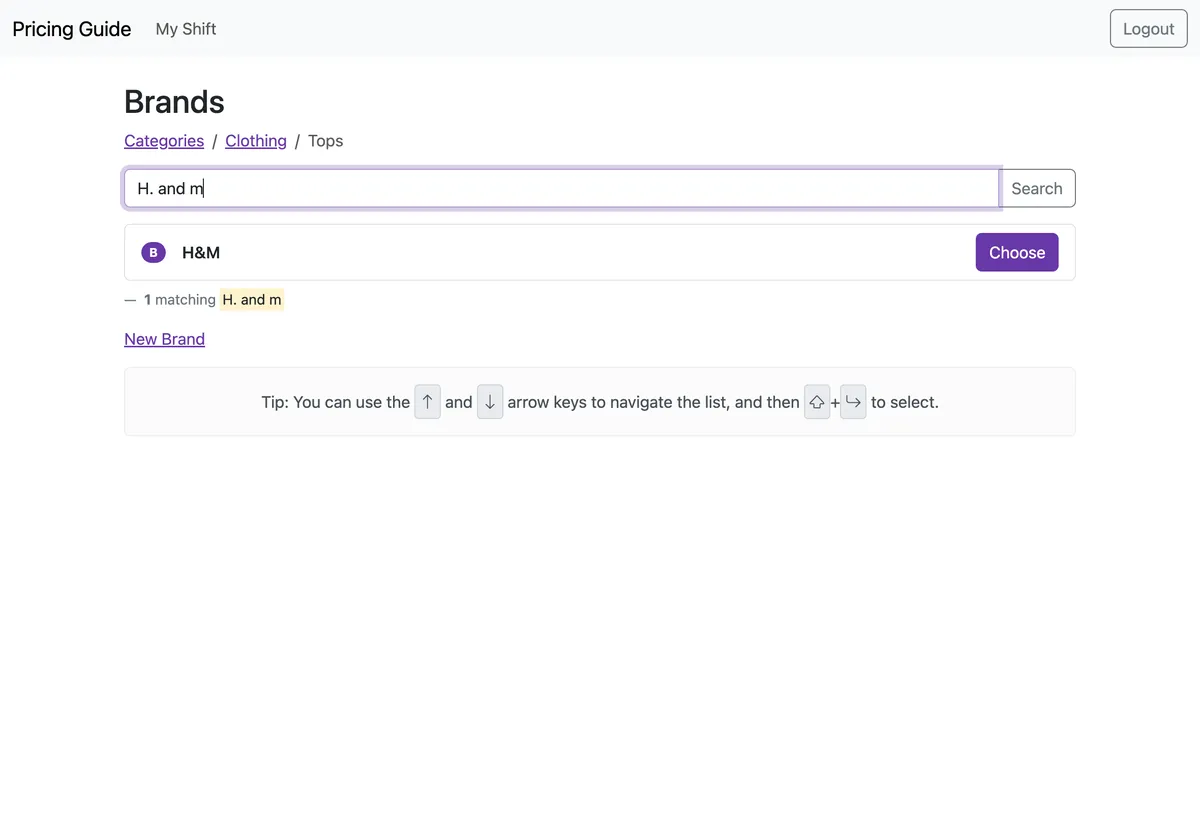Click the current Tops breadcrumb text

tap(325, 141)
